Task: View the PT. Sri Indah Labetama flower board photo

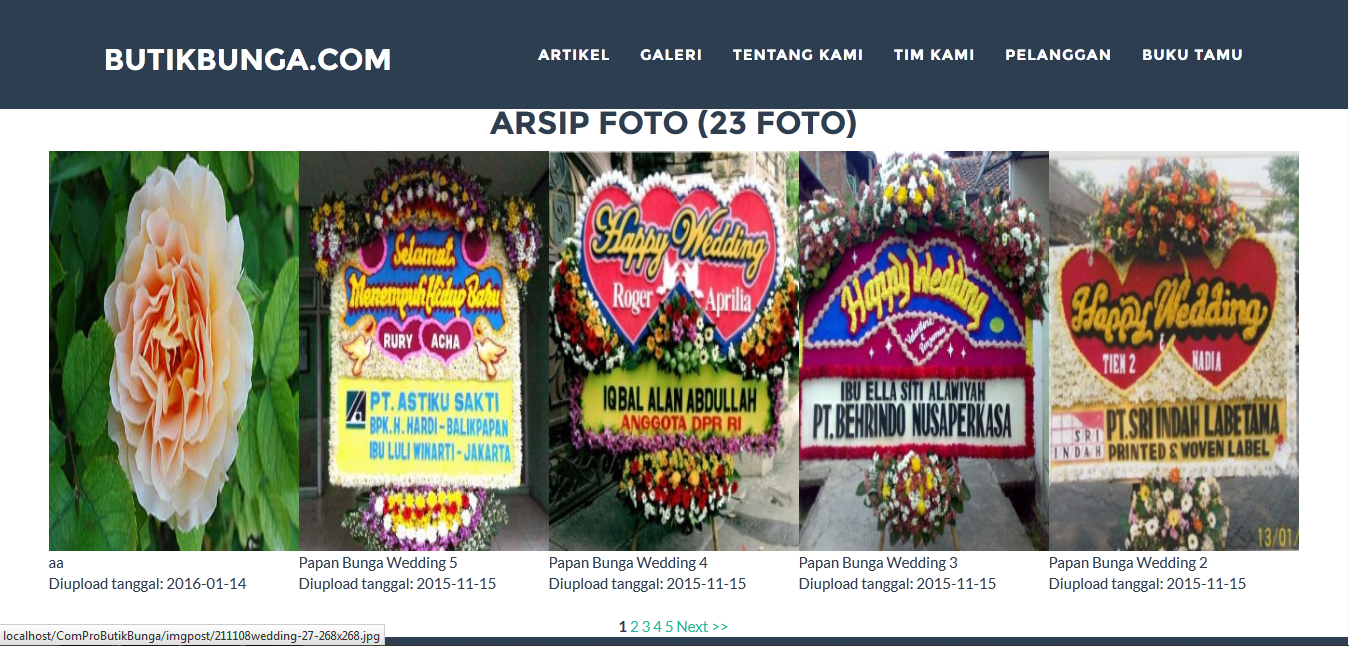Action: point(1174,351)
